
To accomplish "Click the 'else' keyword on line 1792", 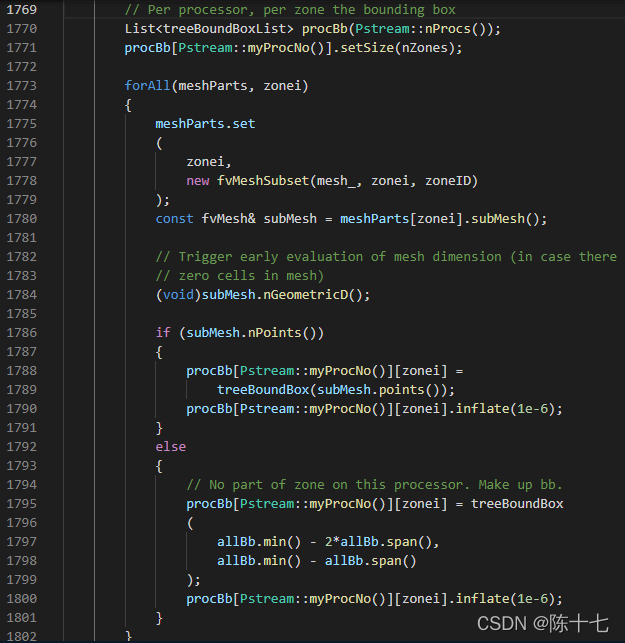I will click(x=171, y=447).
